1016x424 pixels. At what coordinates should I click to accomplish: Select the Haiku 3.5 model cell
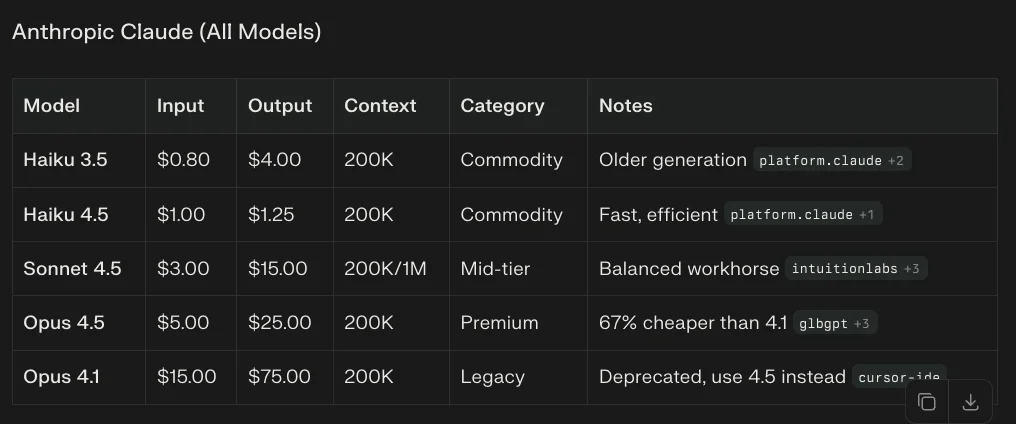[66, 160]
